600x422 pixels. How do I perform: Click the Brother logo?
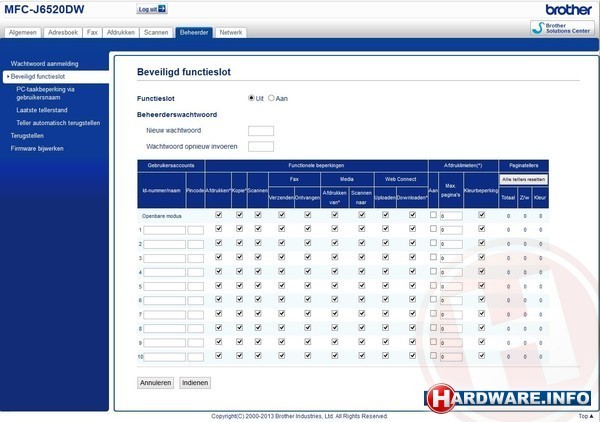pyautogui.click(x=566, y=9)
